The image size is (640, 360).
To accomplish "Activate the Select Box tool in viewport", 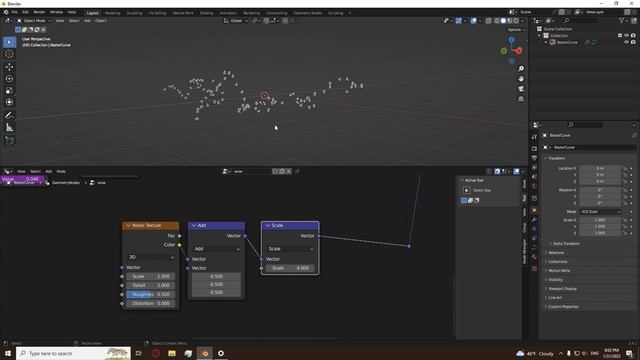I will tap(9, 42).
